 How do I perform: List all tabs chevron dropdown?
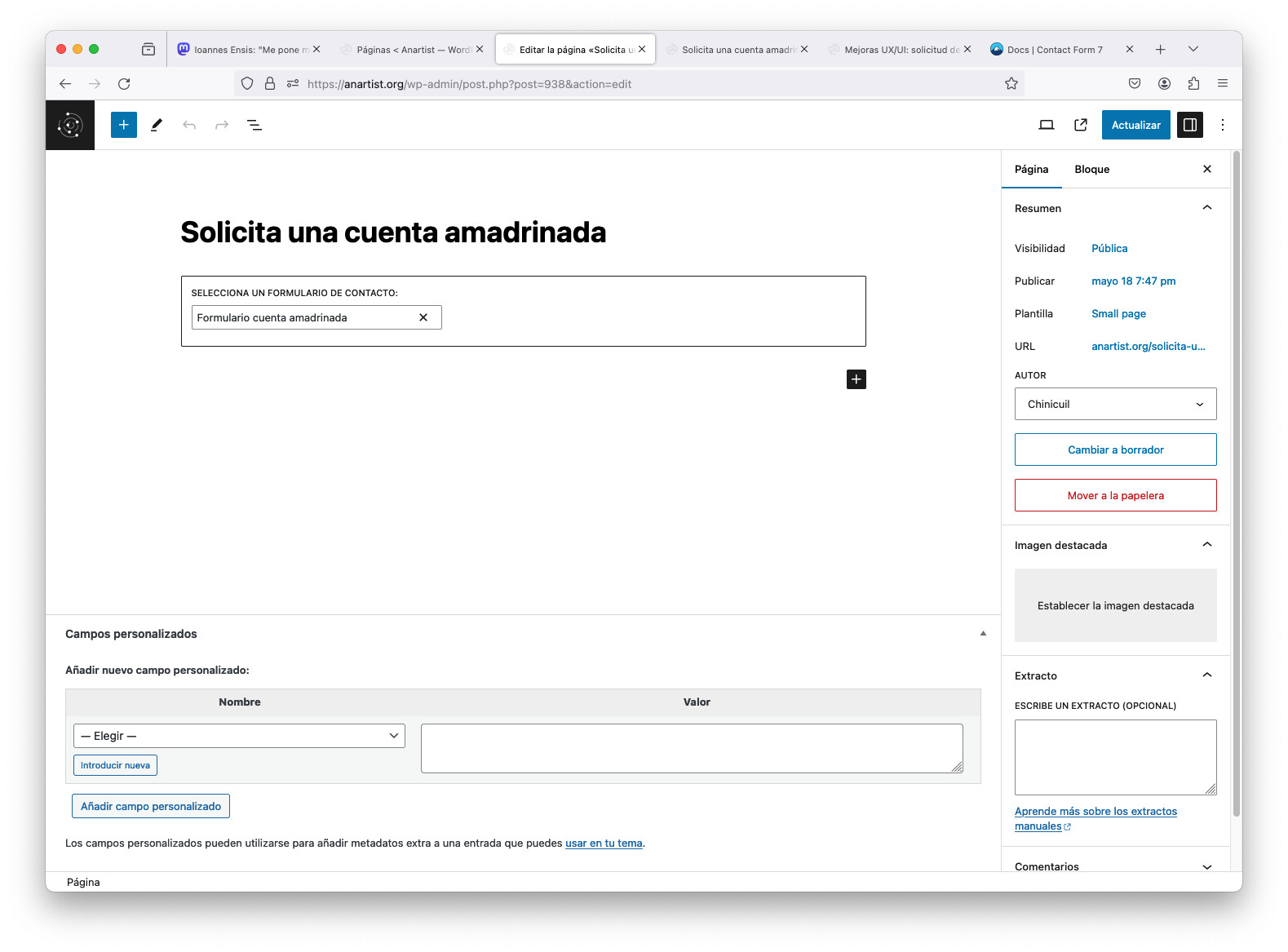point(1193,49)
